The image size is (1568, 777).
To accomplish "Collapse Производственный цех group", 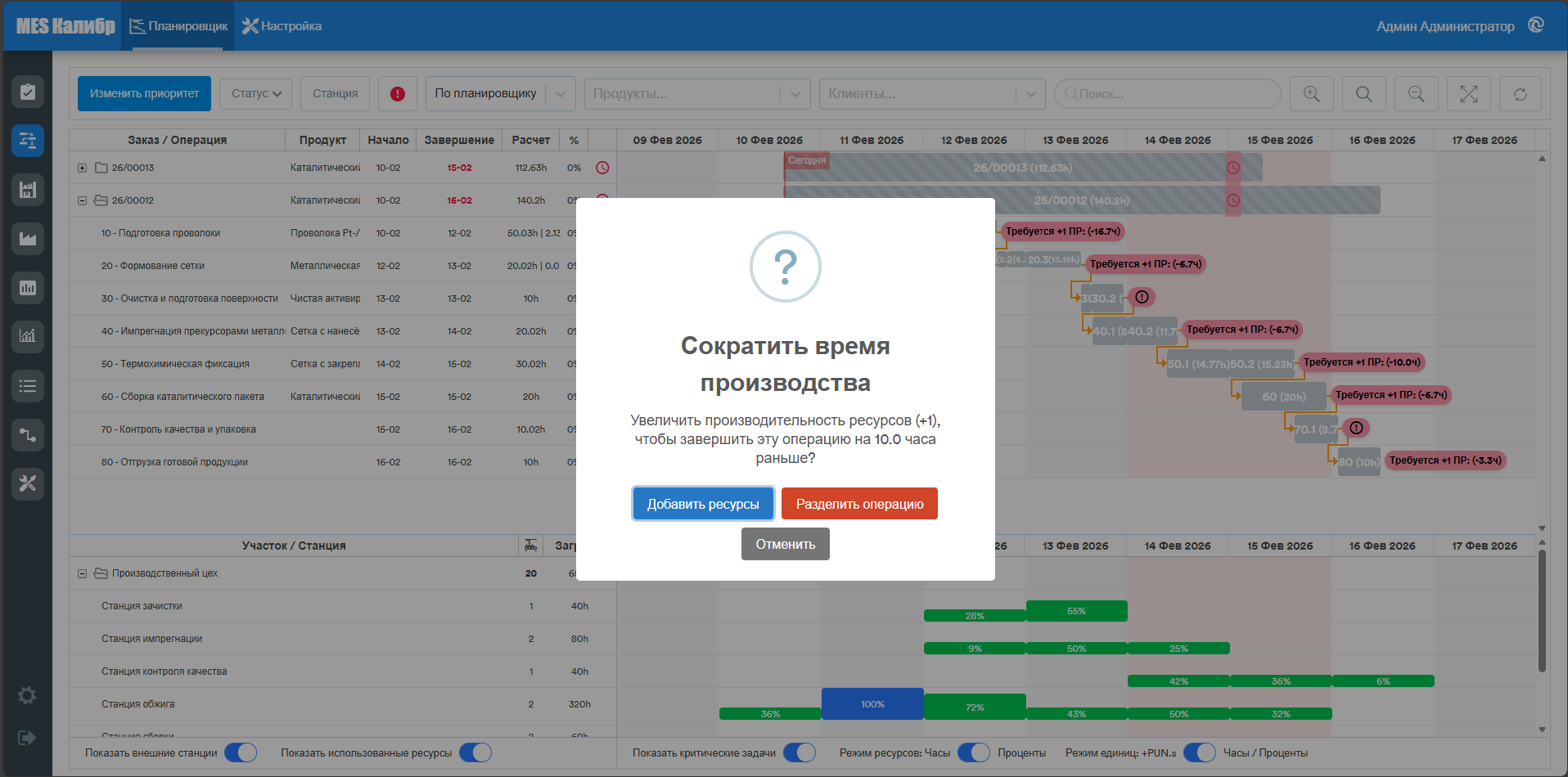I will click(82, 573).
